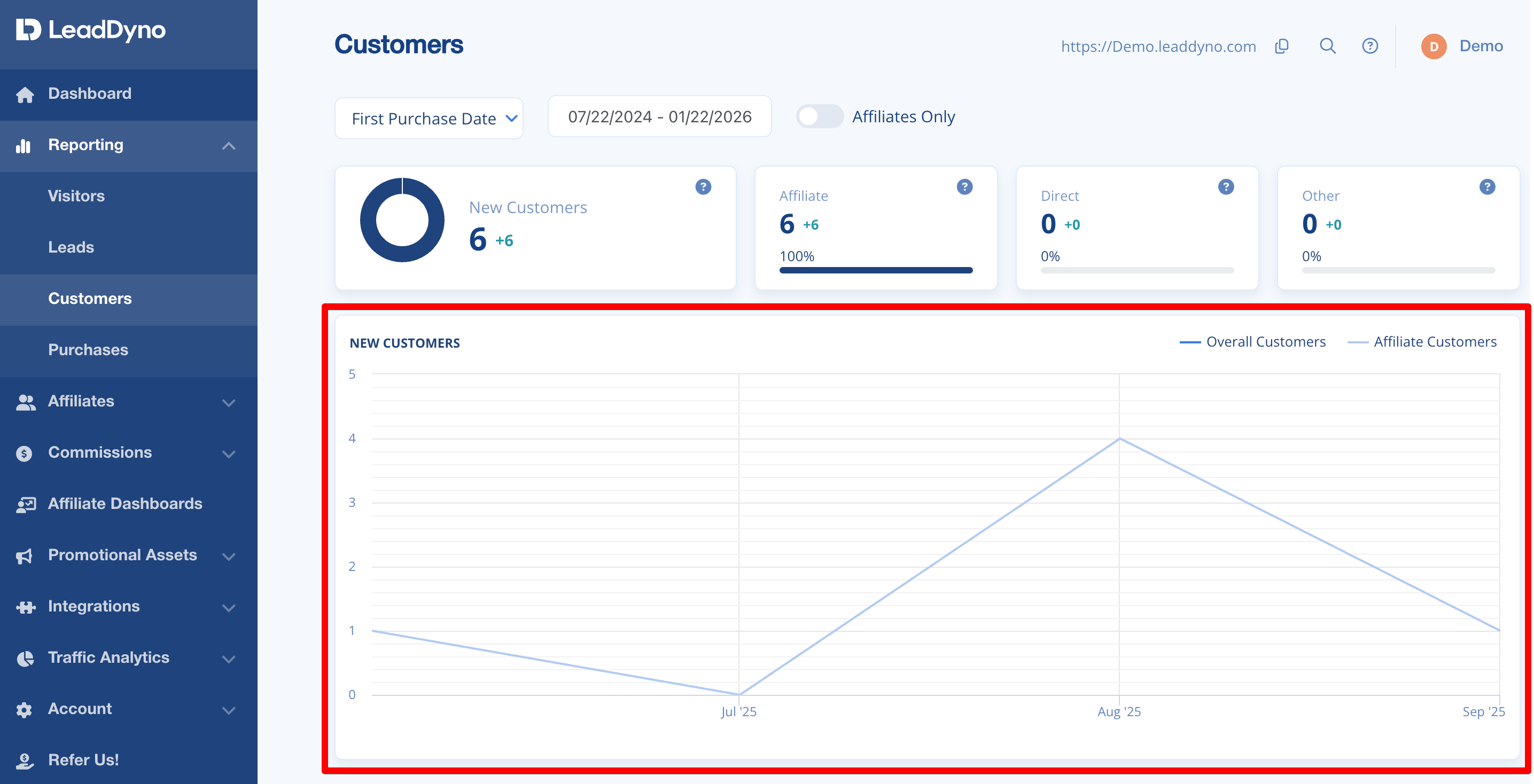Open the search magnifier icon

[1327, 46]
